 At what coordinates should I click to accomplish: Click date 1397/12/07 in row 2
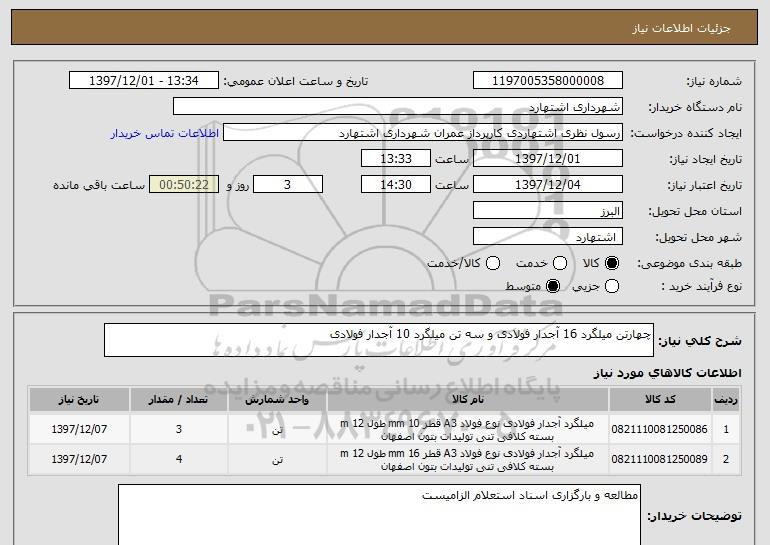coord(79,459)
